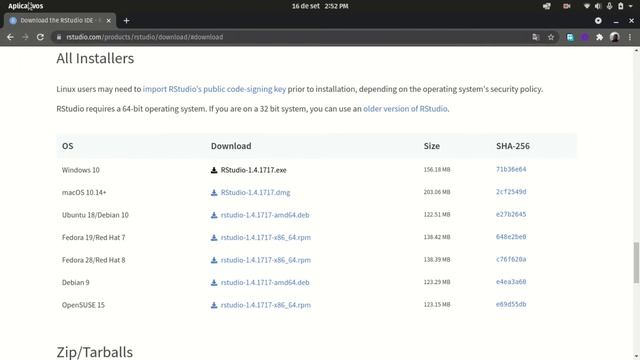640x360 pixels.
Task: Click the 122.51 MB size value
Action: (x=437, y=214)
